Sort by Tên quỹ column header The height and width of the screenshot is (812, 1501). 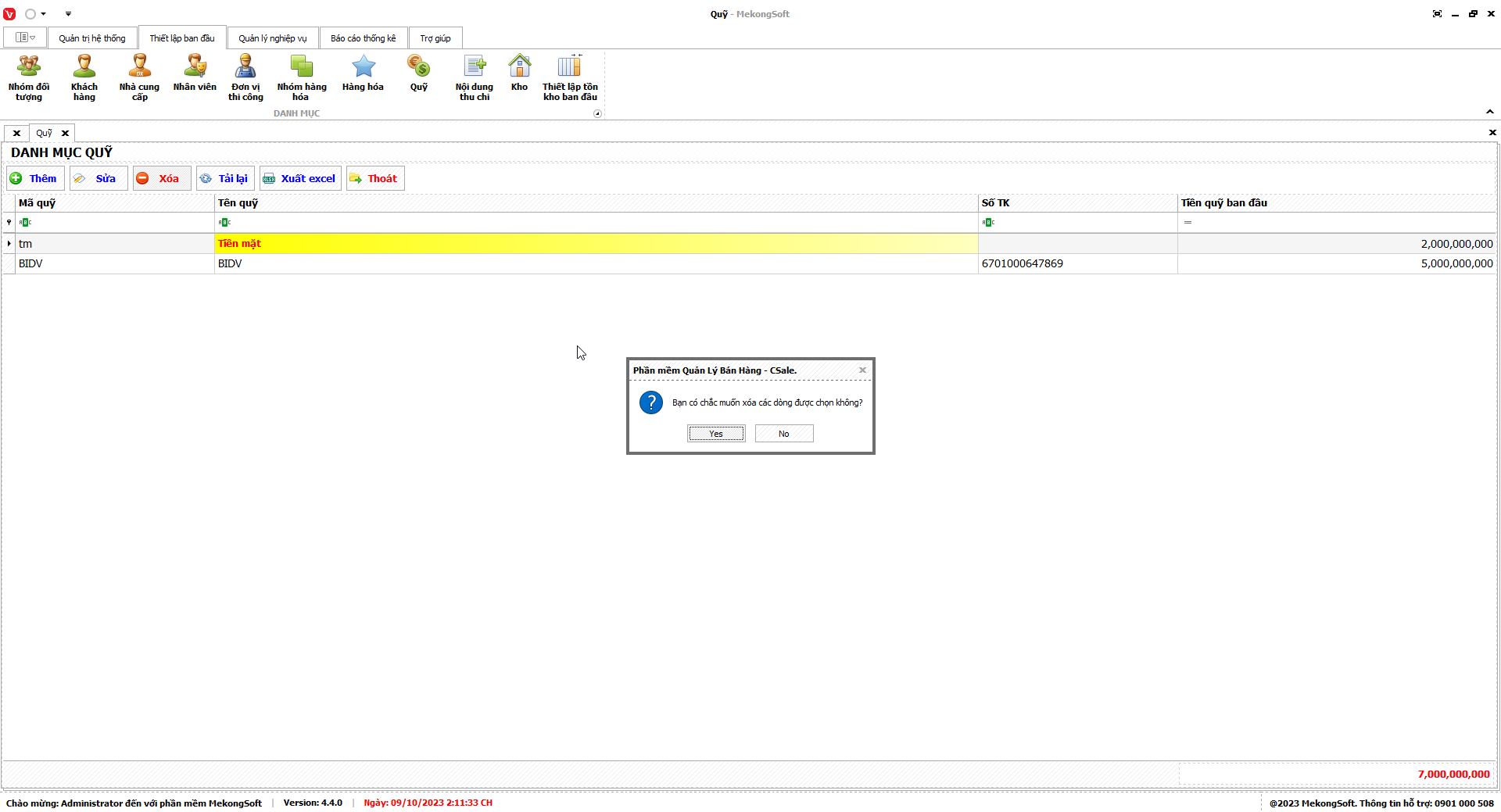[x=596, y=203]
